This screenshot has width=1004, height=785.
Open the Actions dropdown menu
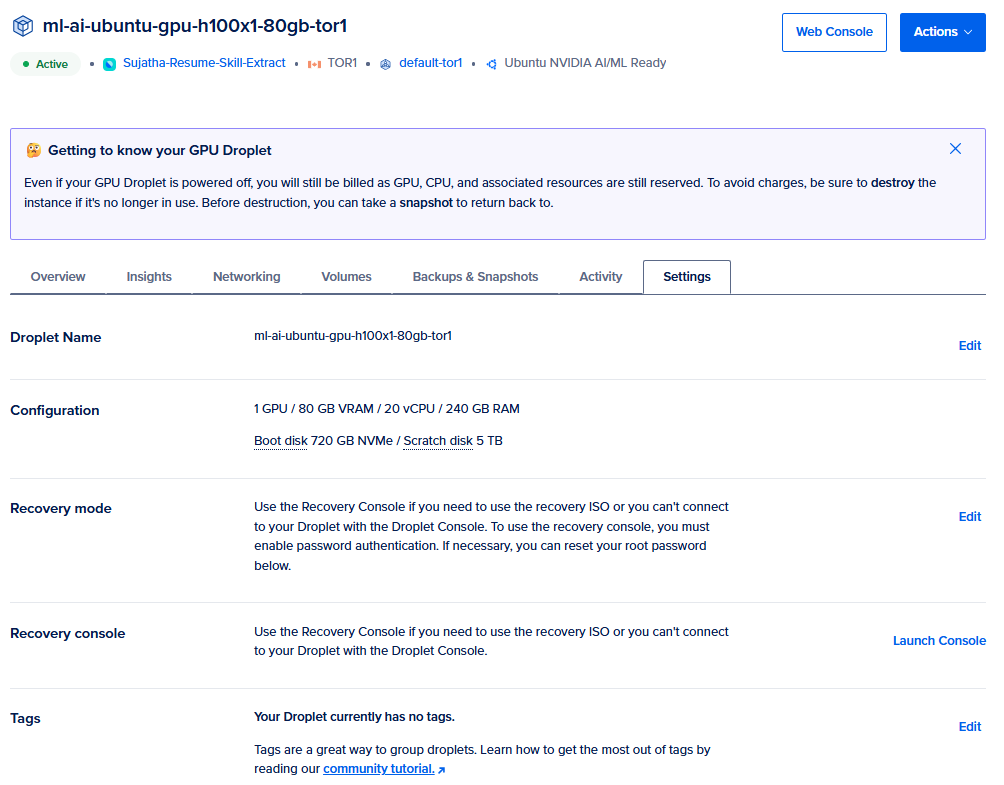click(941, 31)
